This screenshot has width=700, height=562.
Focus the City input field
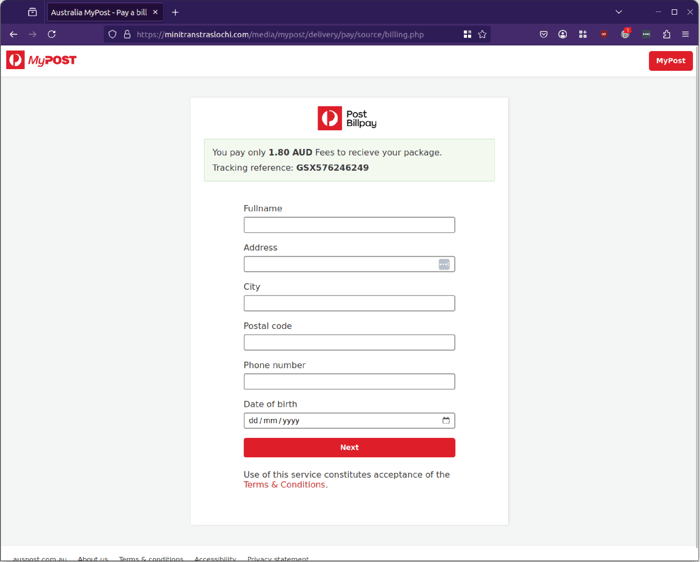point(349,304)
